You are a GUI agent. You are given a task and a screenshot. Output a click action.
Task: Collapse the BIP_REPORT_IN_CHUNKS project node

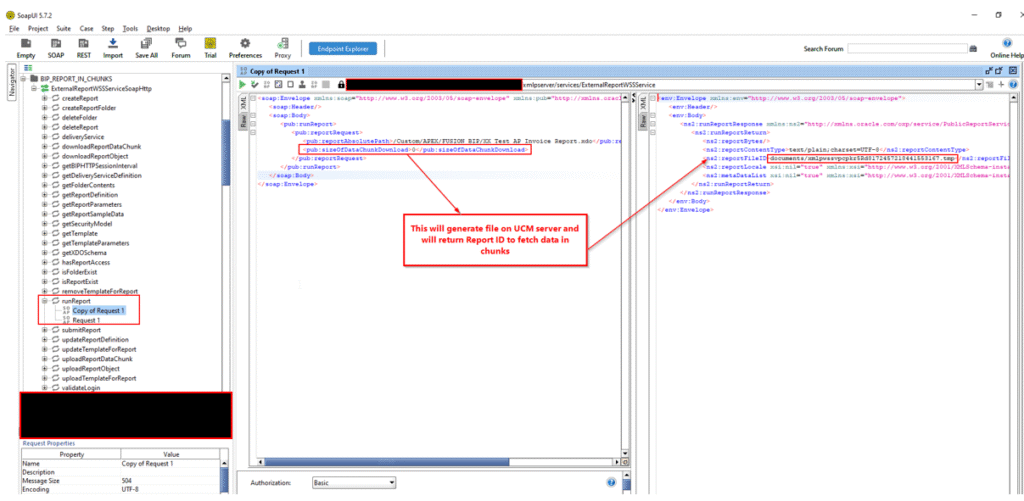tap(24, 78)
